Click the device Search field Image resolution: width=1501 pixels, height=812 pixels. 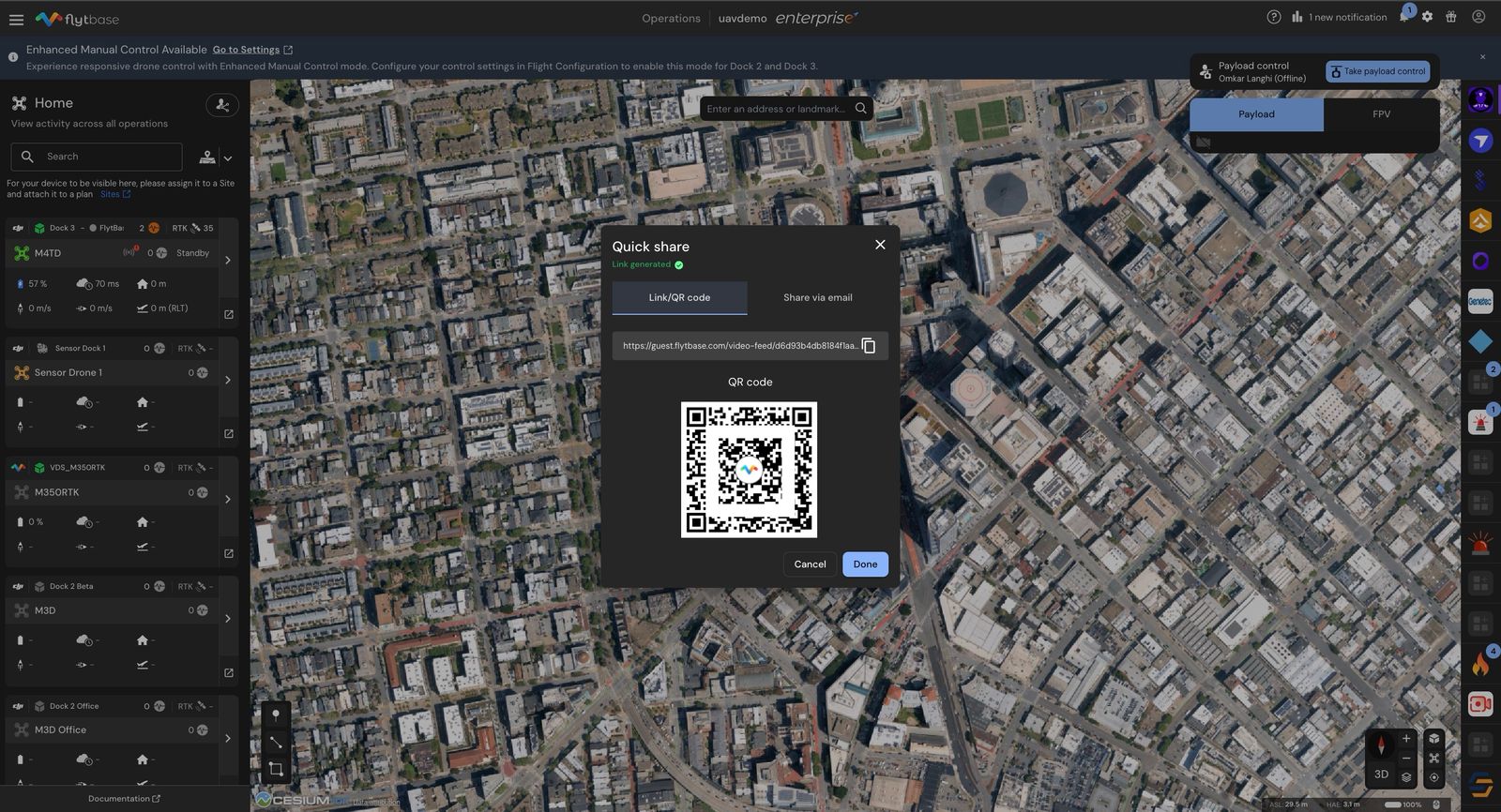97,157
